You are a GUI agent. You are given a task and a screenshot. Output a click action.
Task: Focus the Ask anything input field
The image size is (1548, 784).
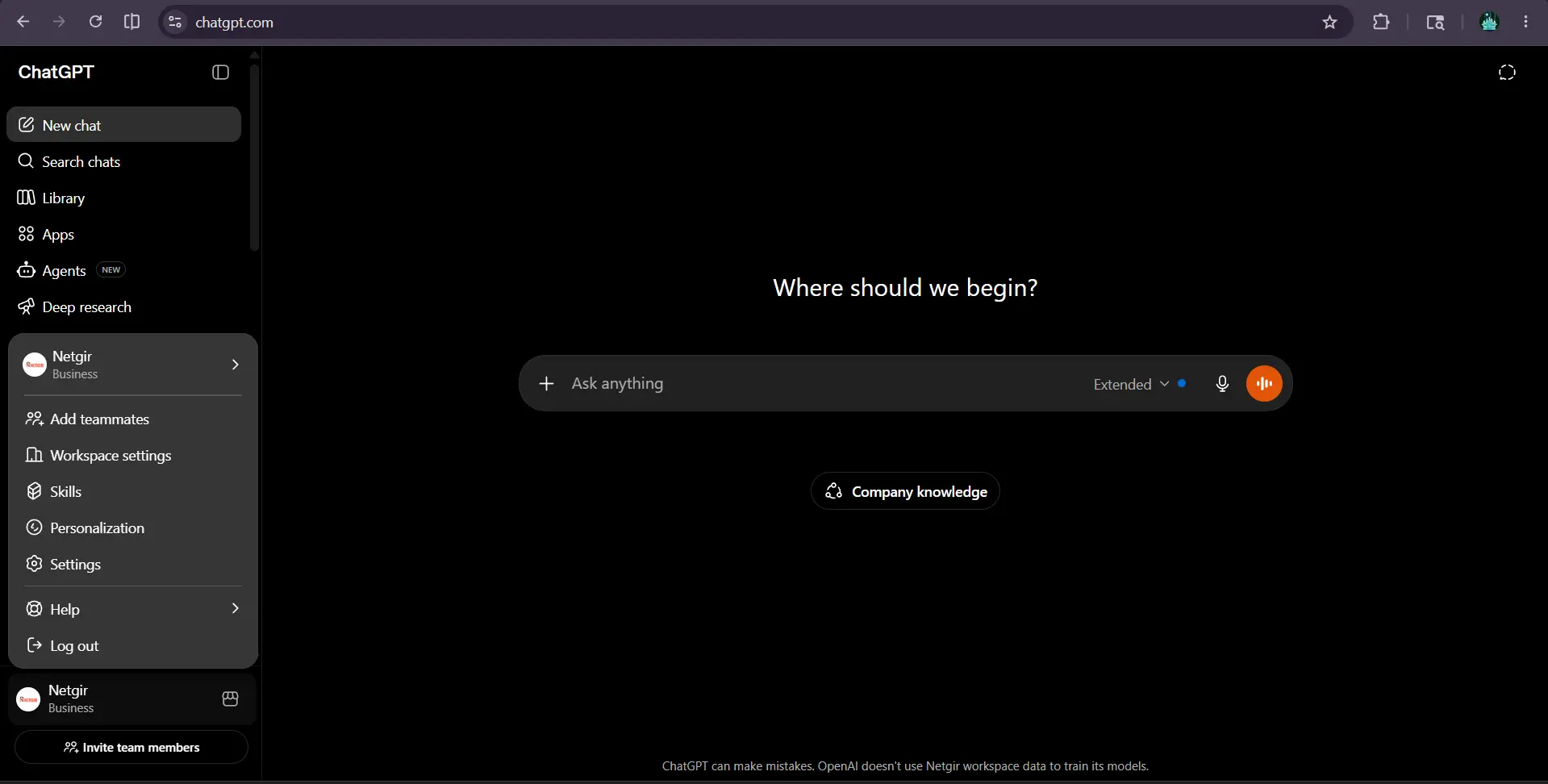click(x=823, y=383)
